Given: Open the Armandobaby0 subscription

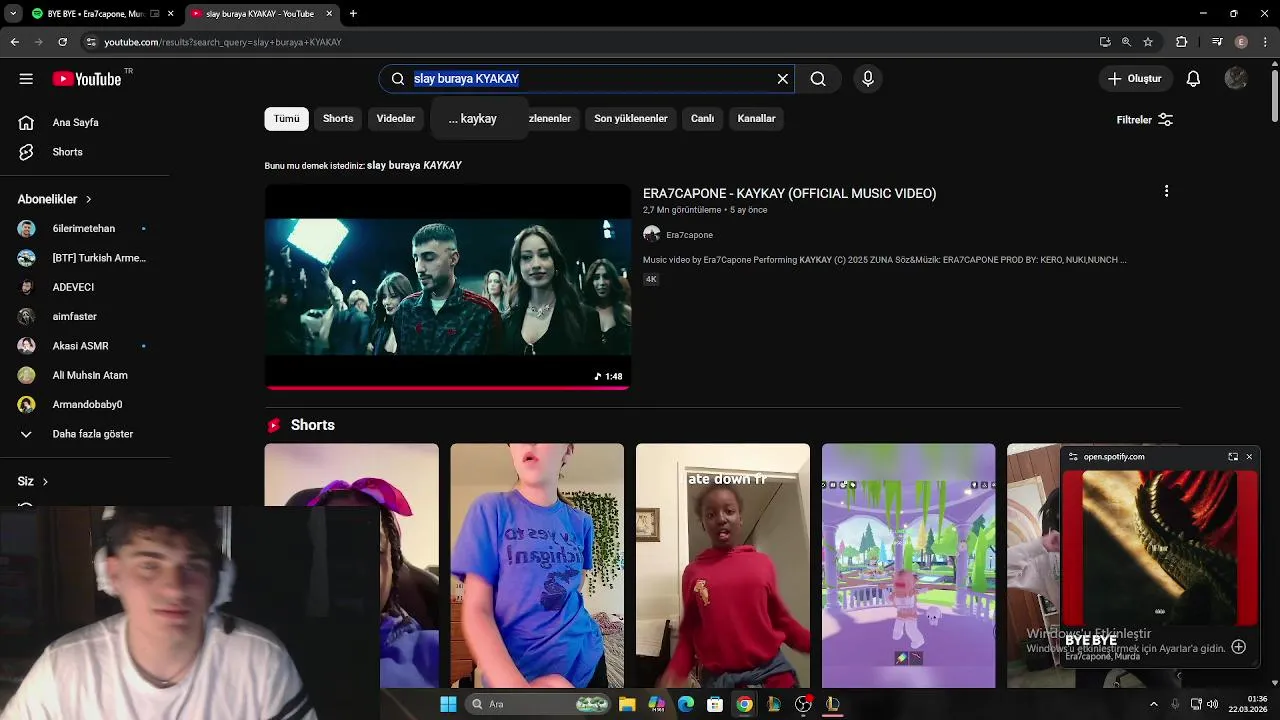Looking at the screenshot, I should coord(85,405).
